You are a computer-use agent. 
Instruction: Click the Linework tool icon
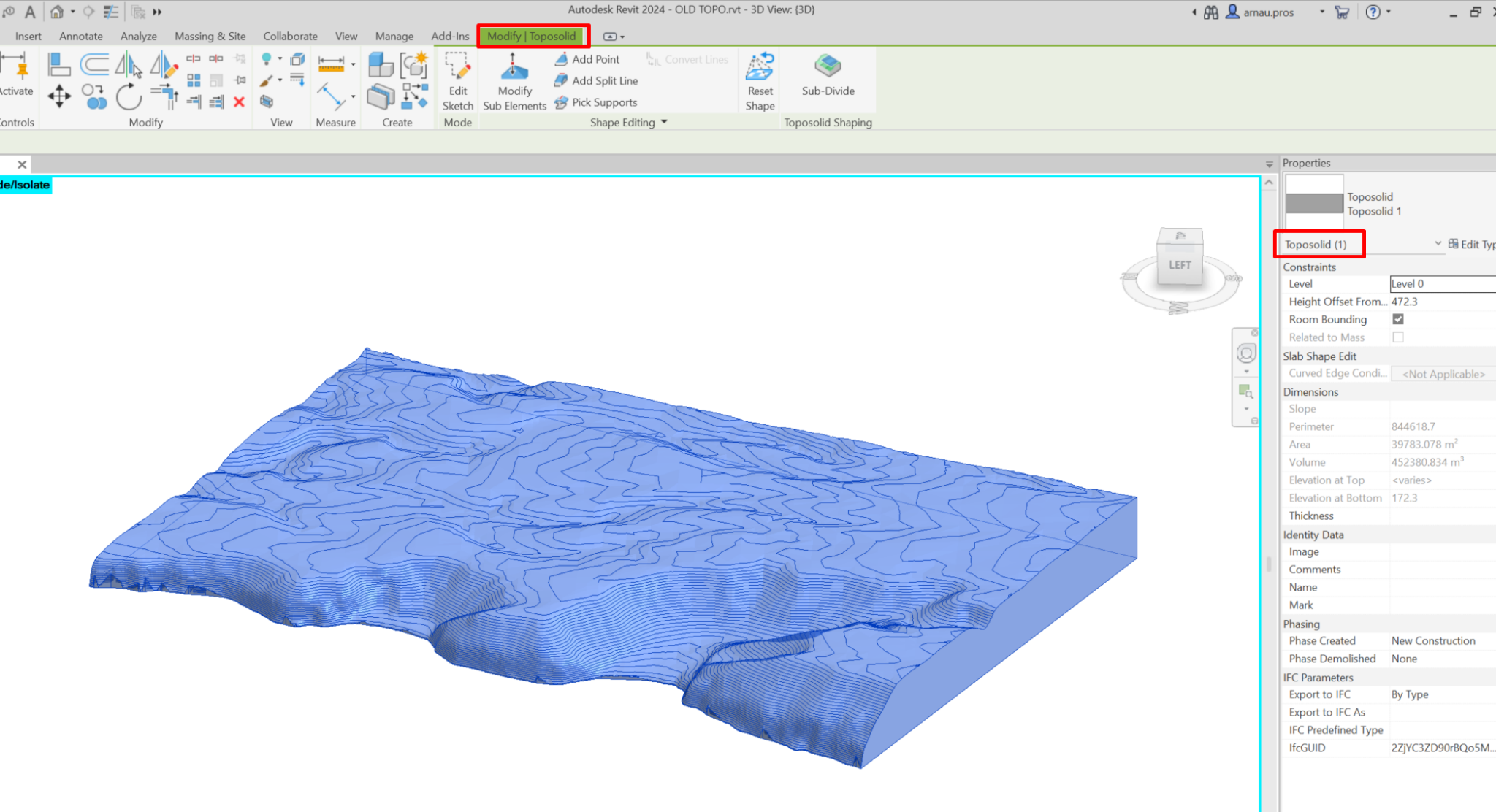pos(297,80)
